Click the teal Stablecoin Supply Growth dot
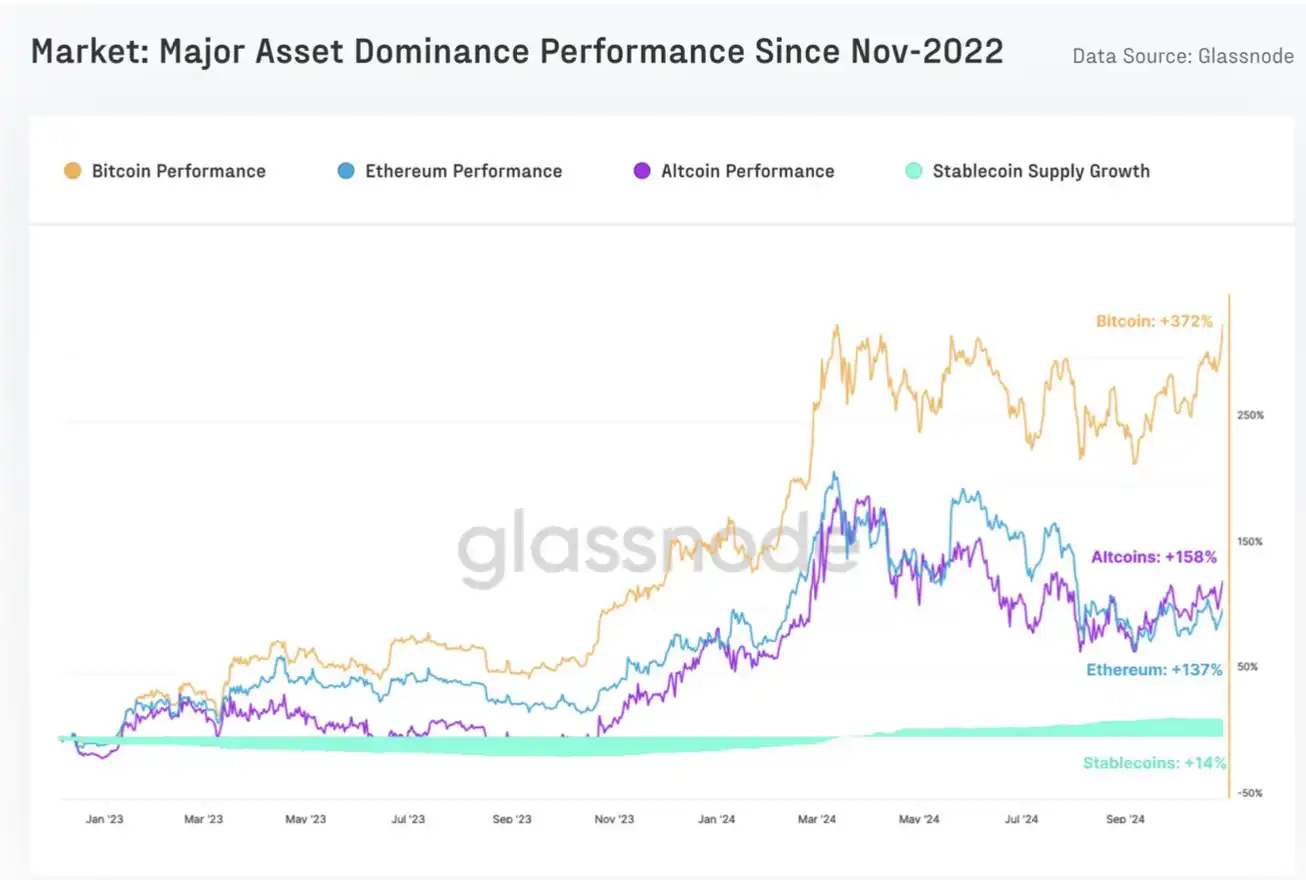Image resolution: width=1306 pixels, height=880 pixels. pyautogui.click(x=913, y=171)
